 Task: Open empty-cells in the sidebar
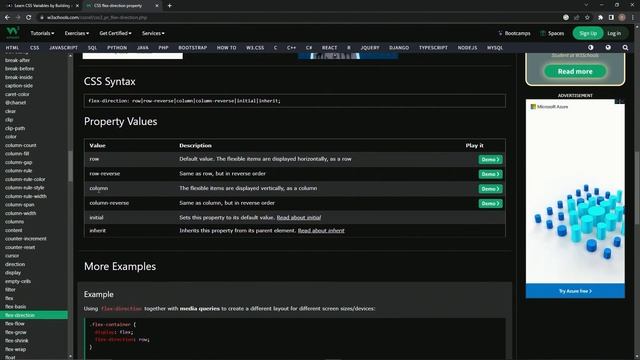click(18, 281)
